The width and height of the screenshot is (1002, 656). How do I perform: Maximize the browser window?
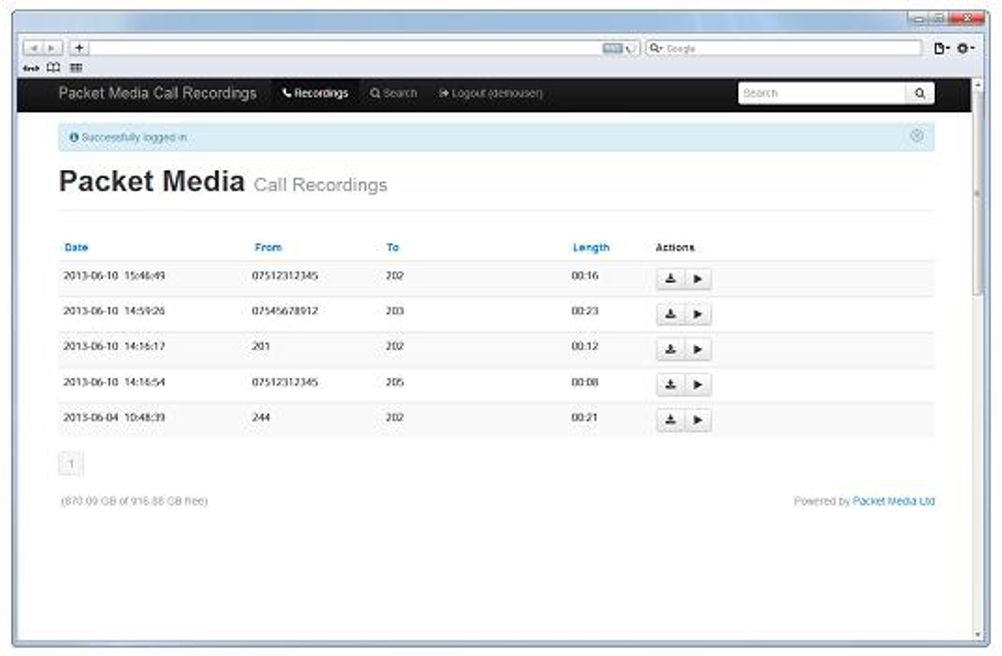pos(937,19)
